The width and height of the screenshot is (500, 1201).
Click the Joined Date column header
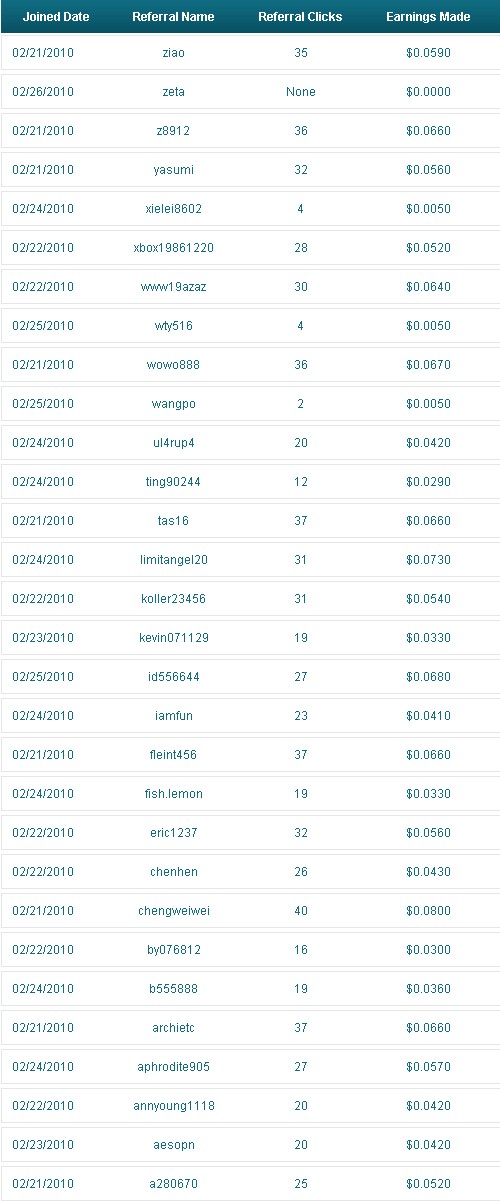tap(56, 17)
